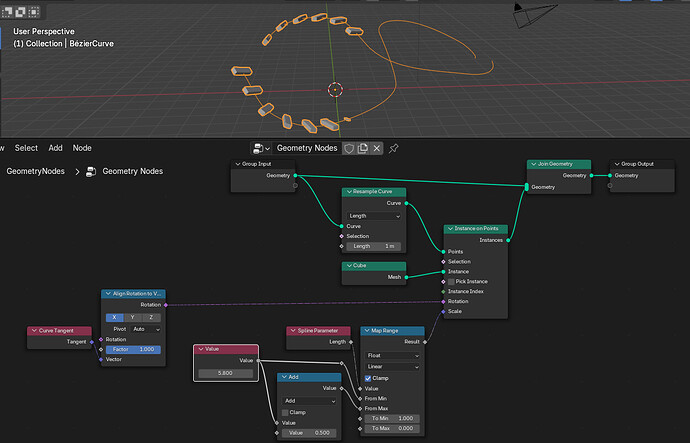The height and width of the screenshot is (443, 690).
Task: Collapse the Resample Curve node
Action: coord(349,192)
